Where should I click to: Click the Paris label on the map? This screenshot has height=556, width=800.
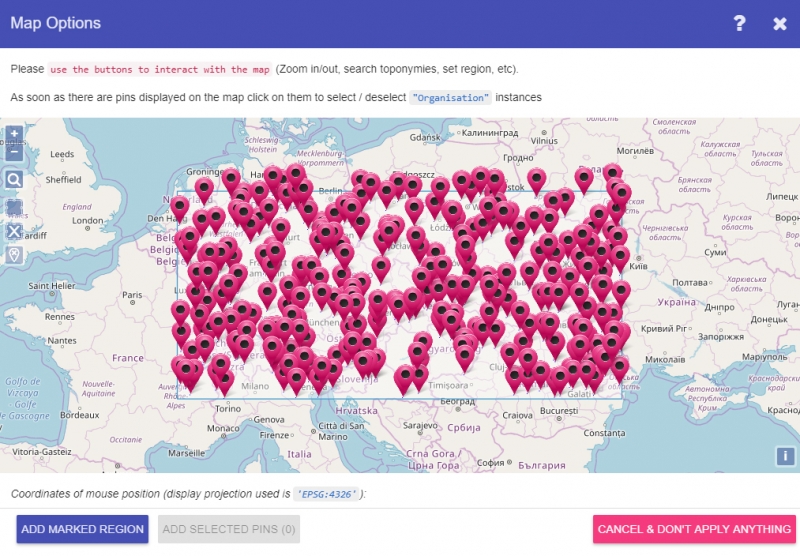(132, 295)
